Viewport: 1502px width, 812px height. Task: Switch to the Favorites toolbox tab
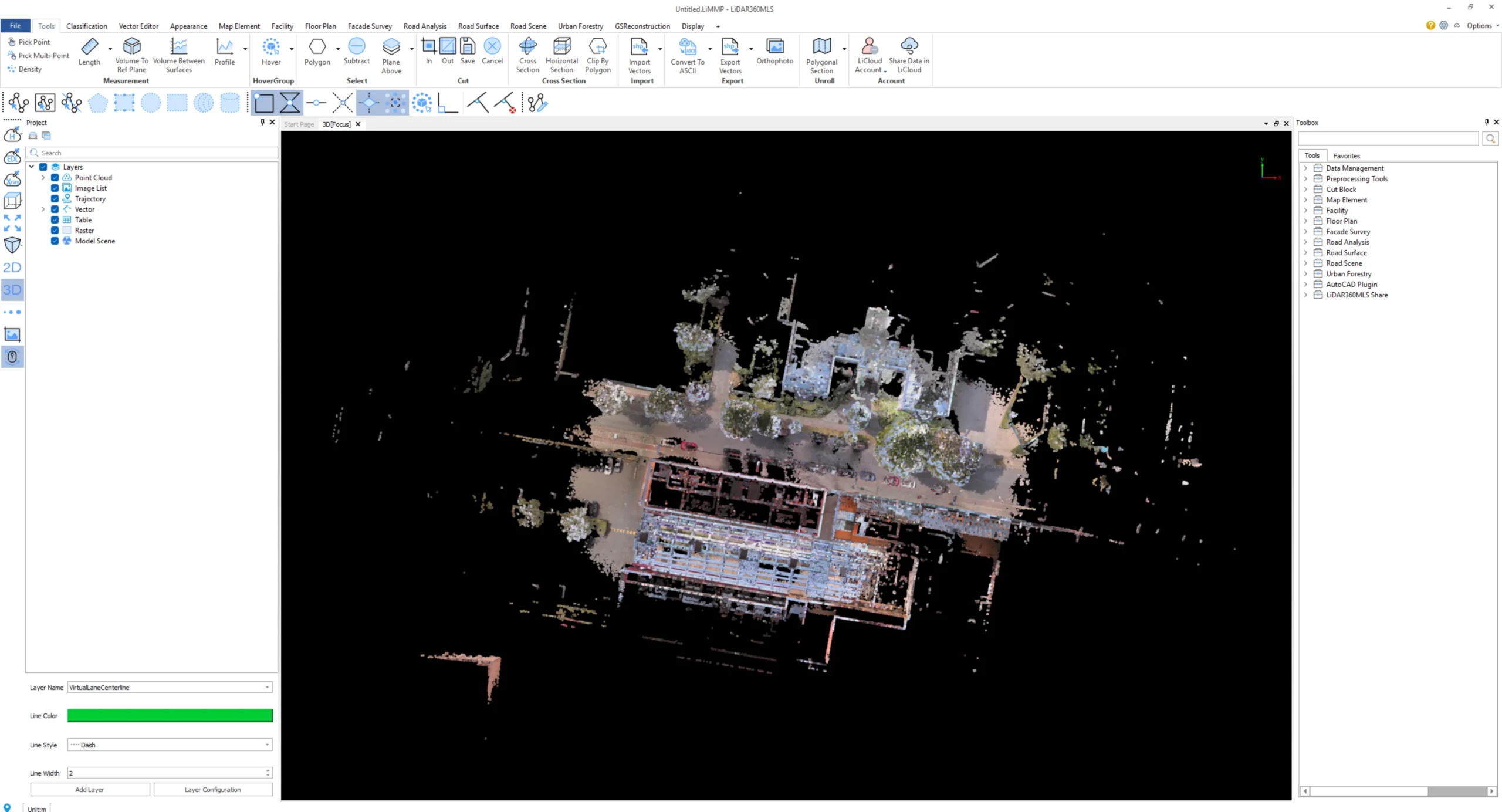pos(1346,156)
